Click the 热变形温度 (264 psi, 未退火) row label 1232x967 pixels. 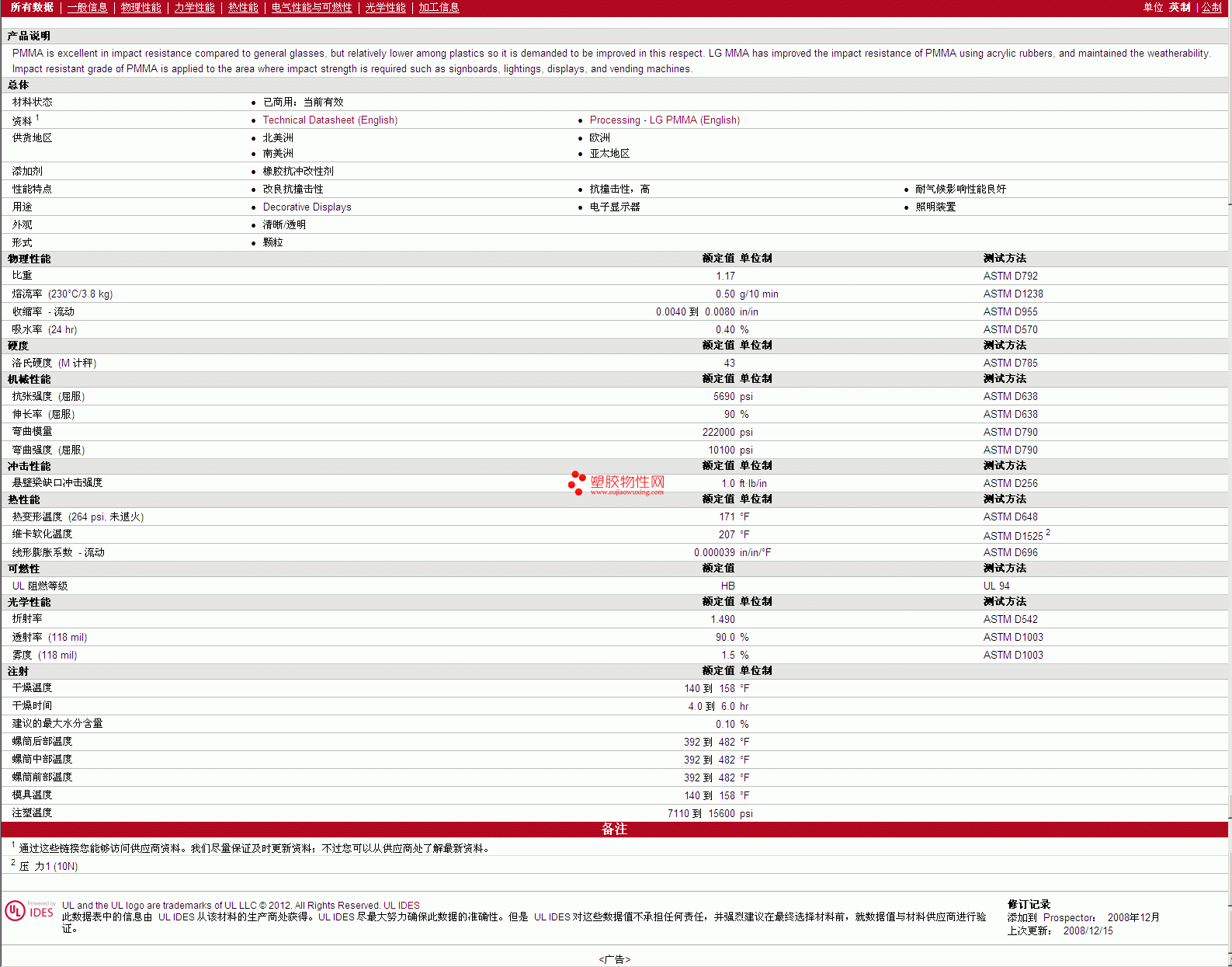tap(78, 517)
